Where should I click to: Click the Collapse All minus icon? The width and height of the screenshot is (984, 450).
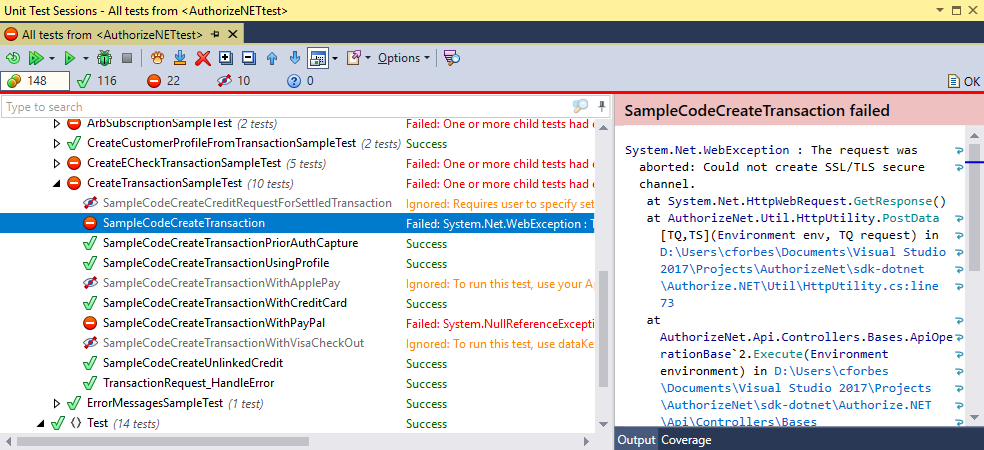249,58
